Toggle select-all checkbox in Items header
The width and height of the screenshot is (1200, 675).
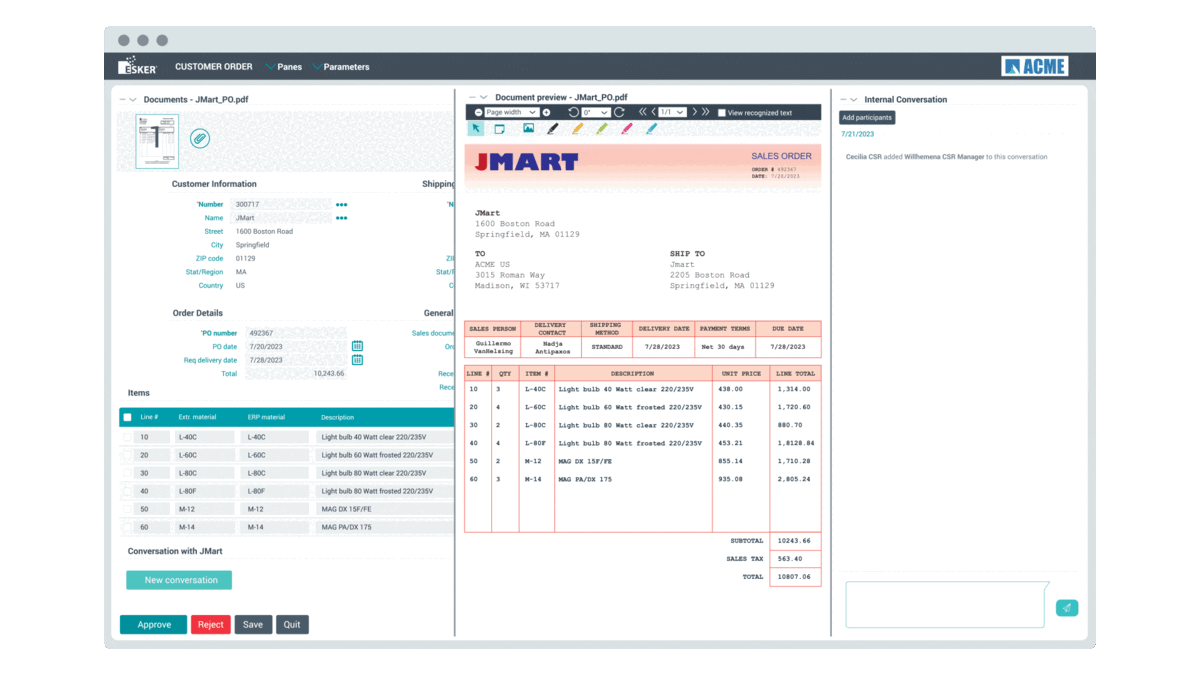tap(127, 417)
